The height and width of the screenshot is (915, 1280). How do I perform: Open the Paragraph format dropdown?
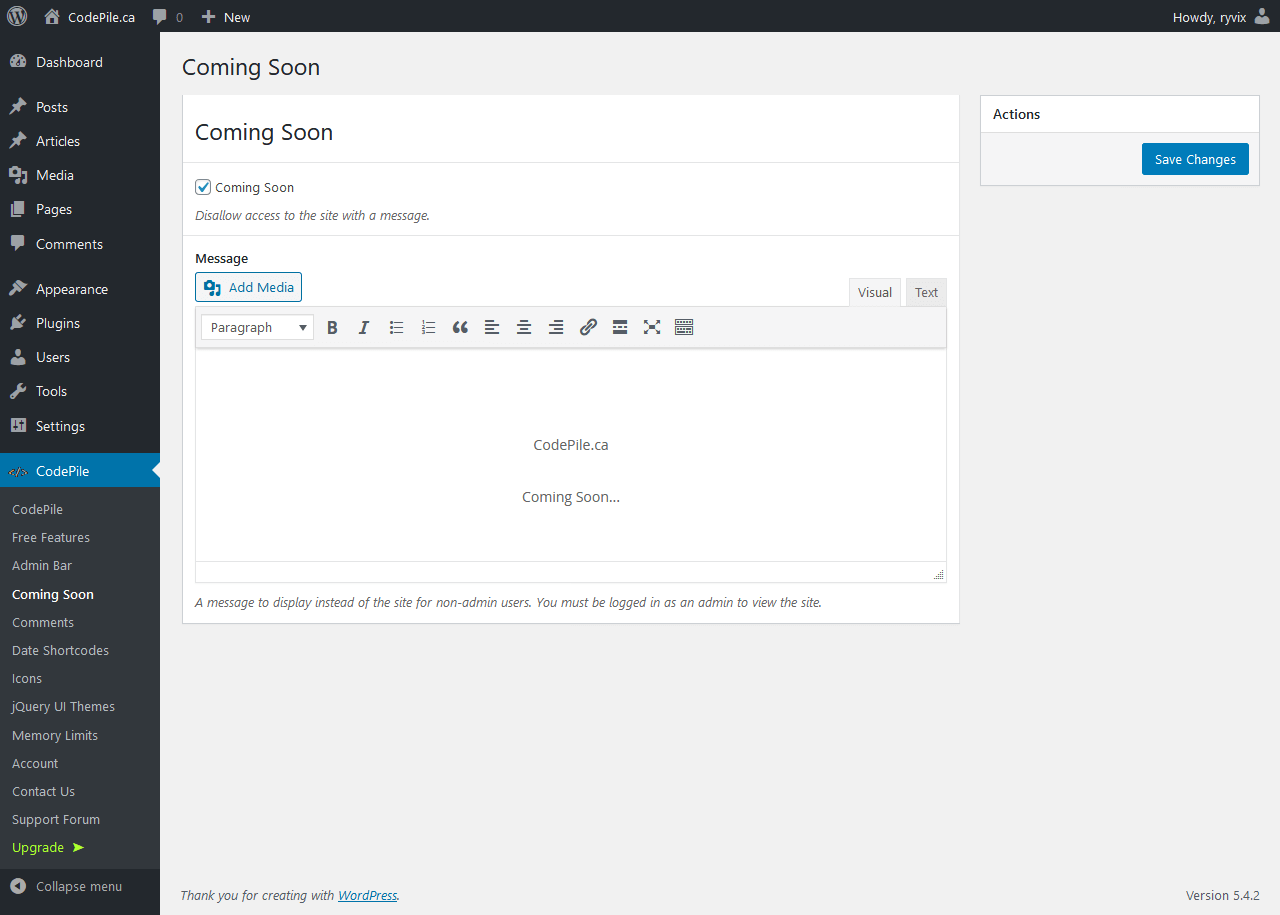(257, 327)
